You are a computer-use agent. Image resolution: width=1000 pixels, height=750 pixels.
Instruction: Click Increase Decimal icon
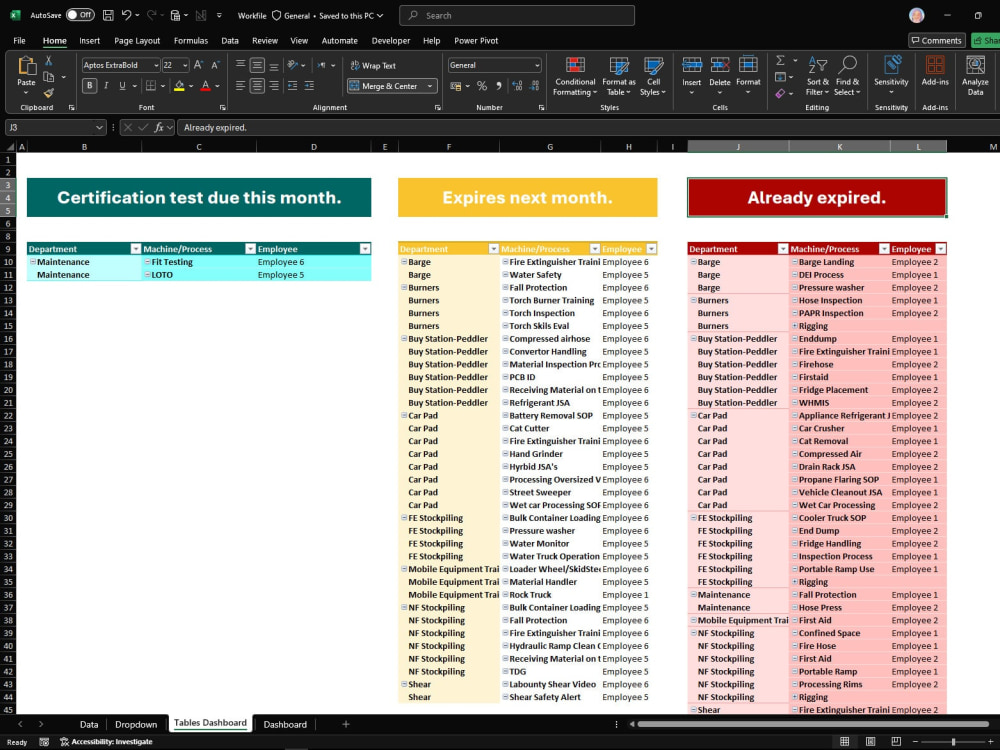(517, 86)
